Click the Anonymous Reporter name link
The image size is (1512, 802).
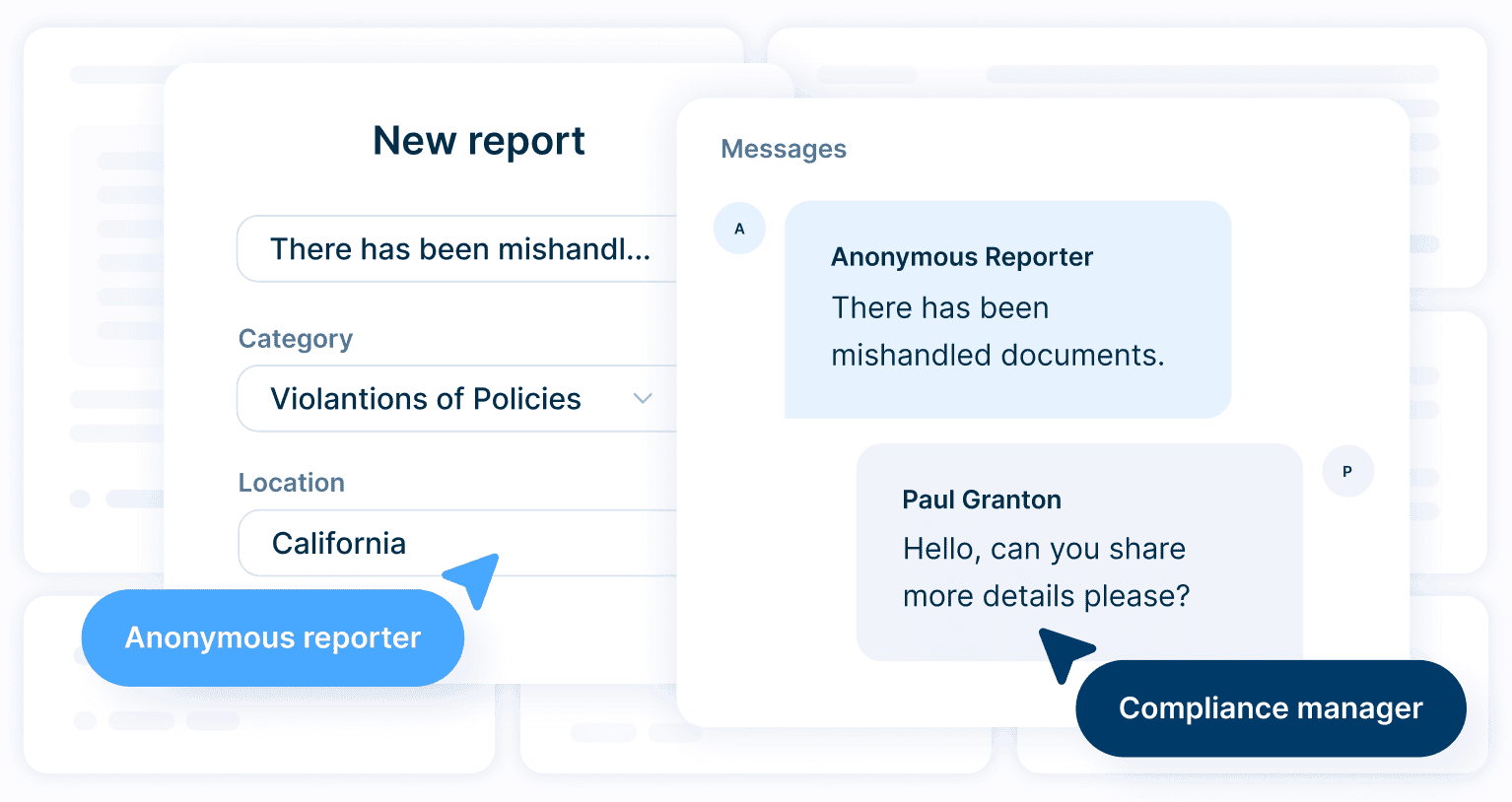pyautogui.click(x=961, y=257)
